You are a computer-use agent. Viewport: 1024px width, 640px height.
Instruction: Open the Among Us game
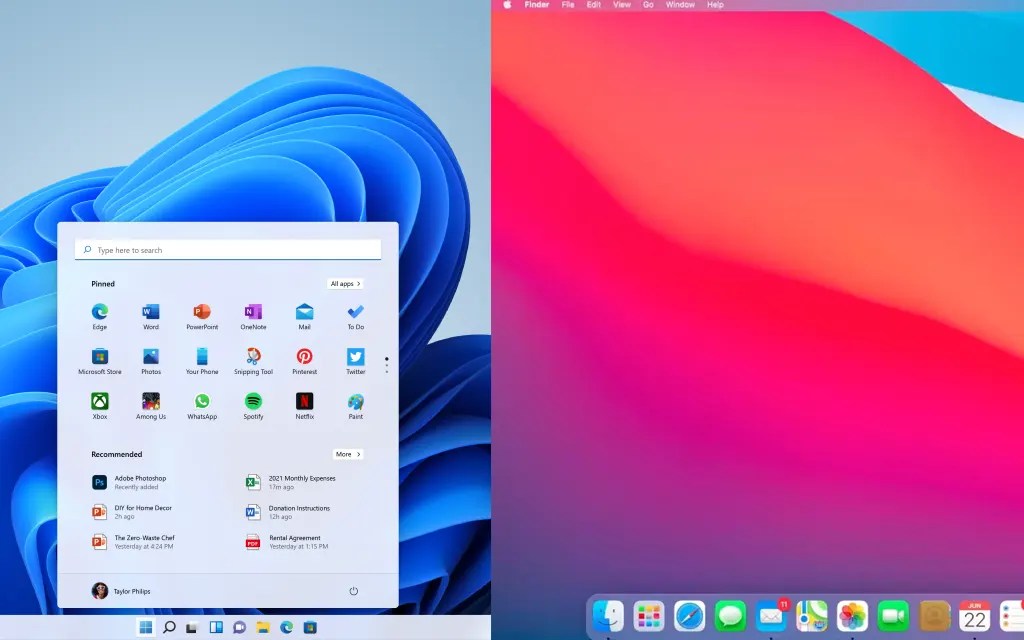point(151,406)
